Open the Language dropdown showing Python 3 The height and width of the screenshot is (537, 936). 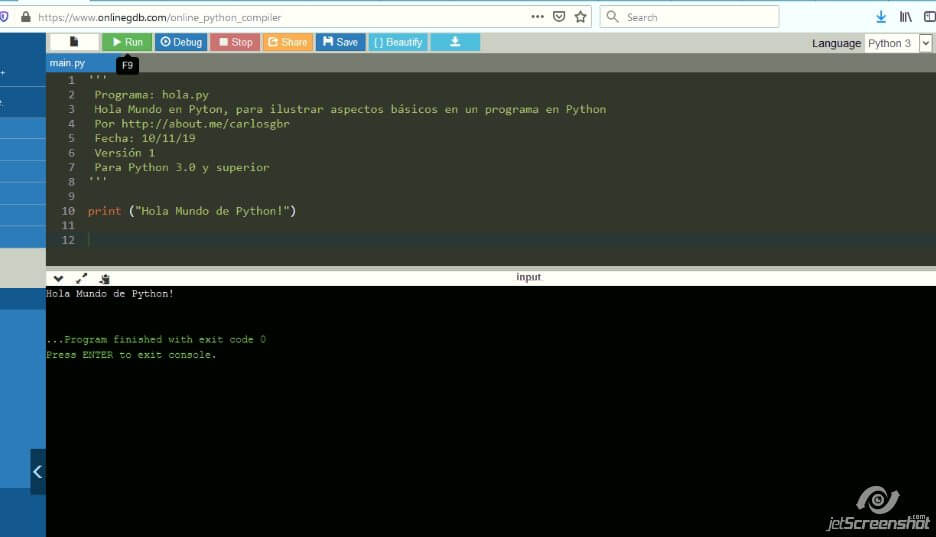click(898, 43)
